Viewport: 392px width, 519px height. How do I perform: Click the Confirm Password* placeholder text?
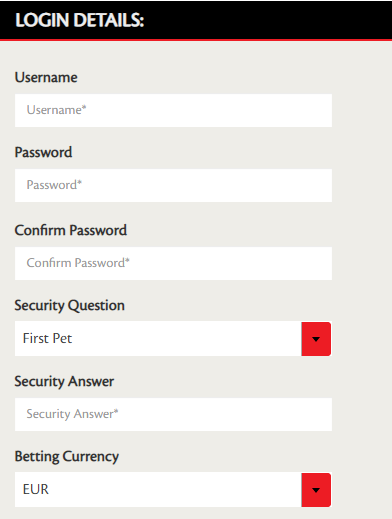(78, 263)
